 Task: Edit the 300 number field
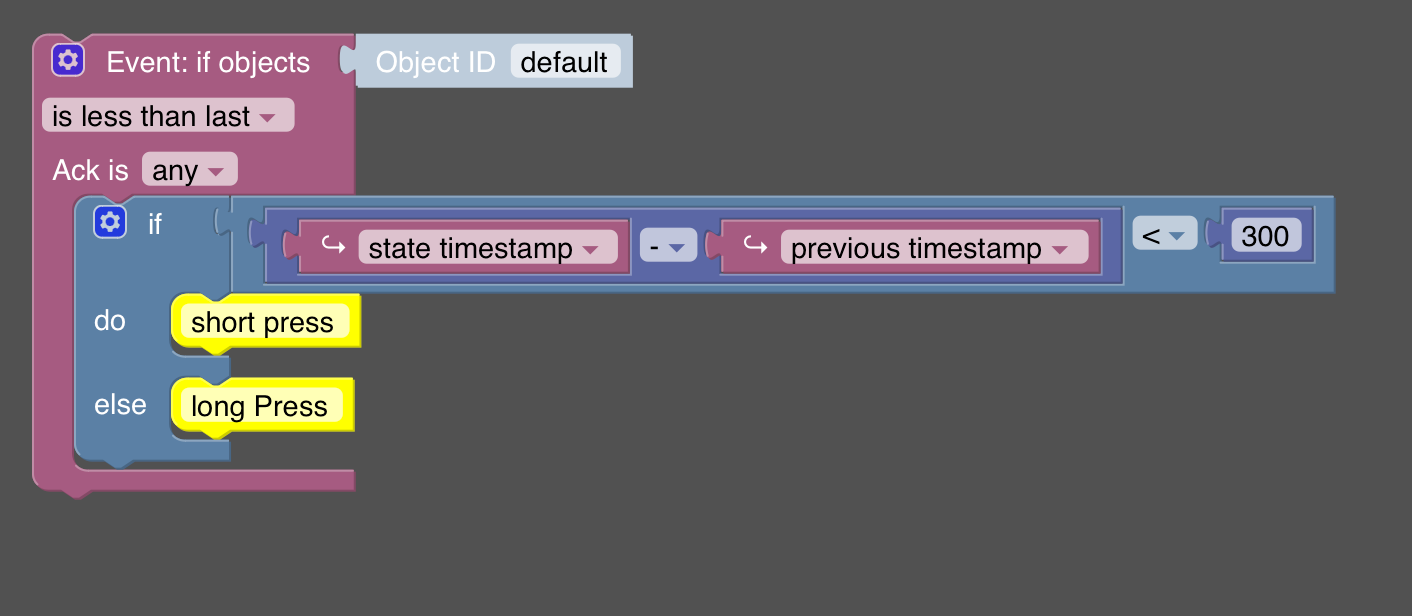[x=1265, y=235]
